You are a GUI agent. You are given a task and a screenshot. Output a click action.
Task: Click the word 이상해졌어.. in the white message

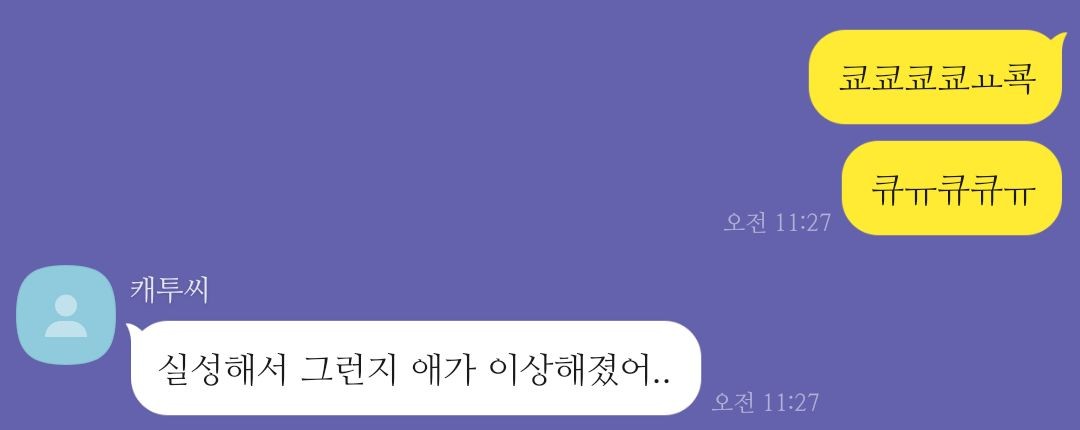coord(580,370)
